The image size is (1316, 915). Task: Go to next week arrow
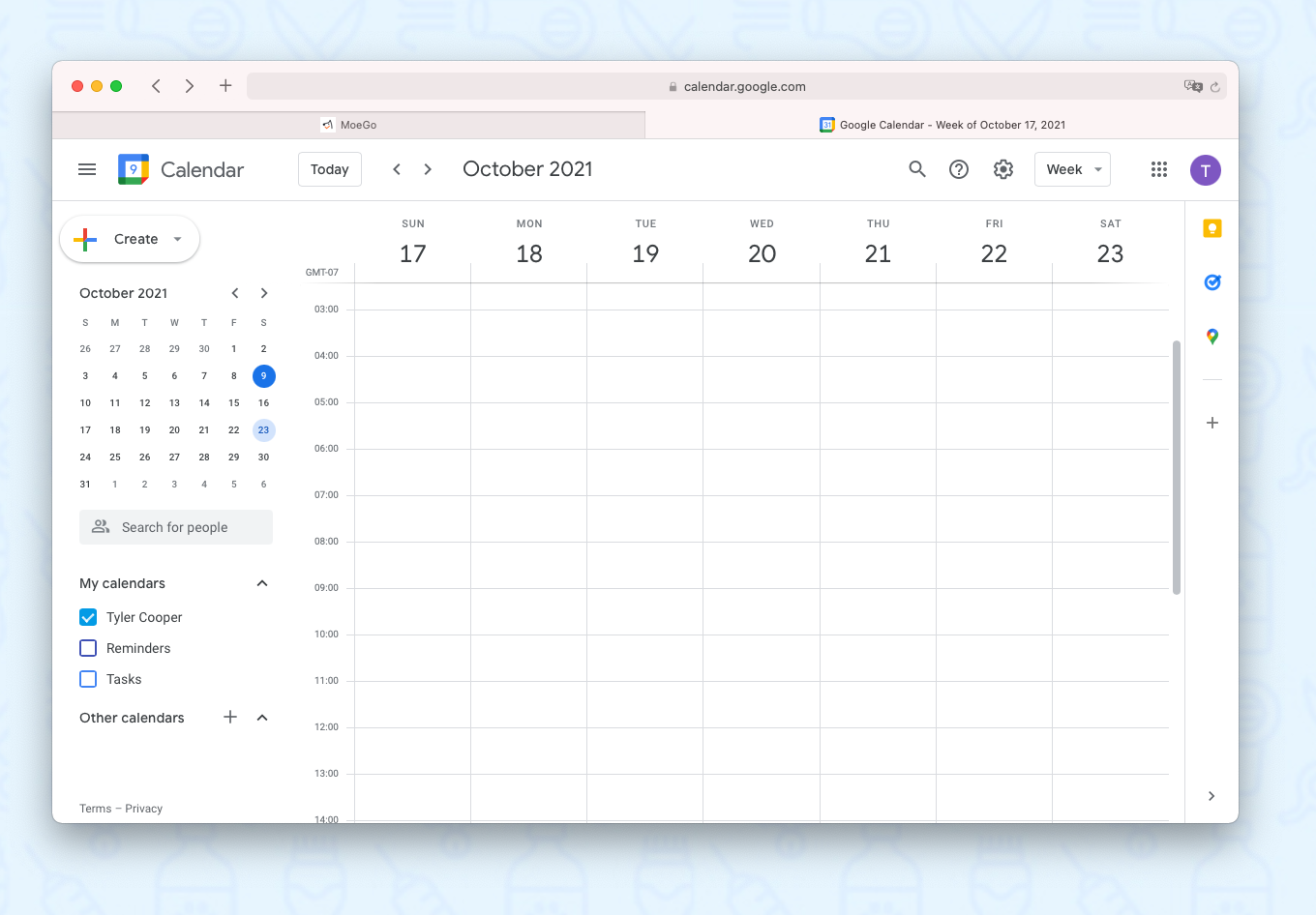[x=428, y=169]
